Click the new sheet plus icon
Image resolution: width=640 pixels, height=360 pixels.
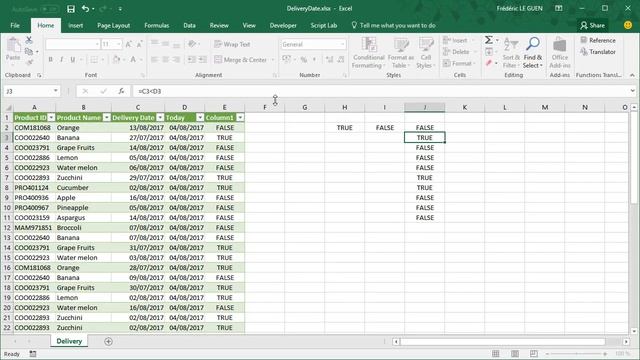(108, 341)
